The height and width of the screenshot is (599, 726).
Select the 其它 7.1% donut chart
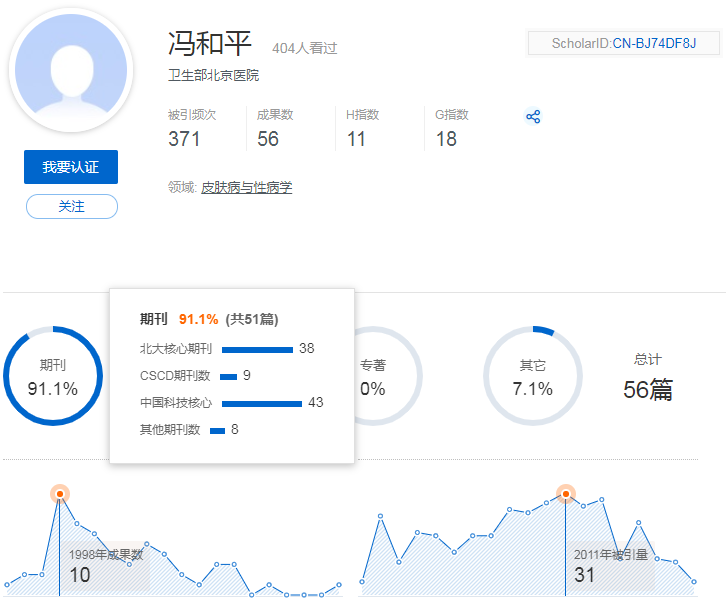532,376
